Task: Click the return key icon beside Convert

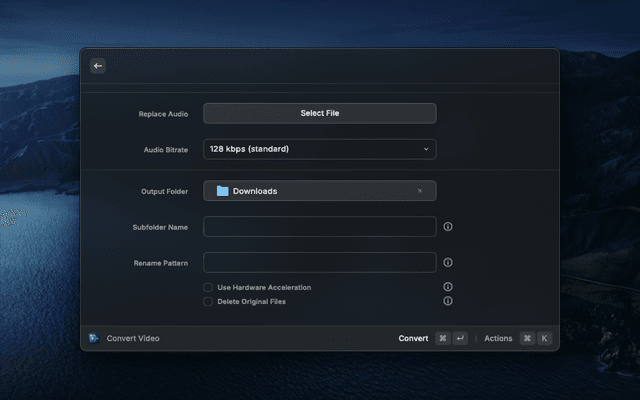Action: [460, 338]
